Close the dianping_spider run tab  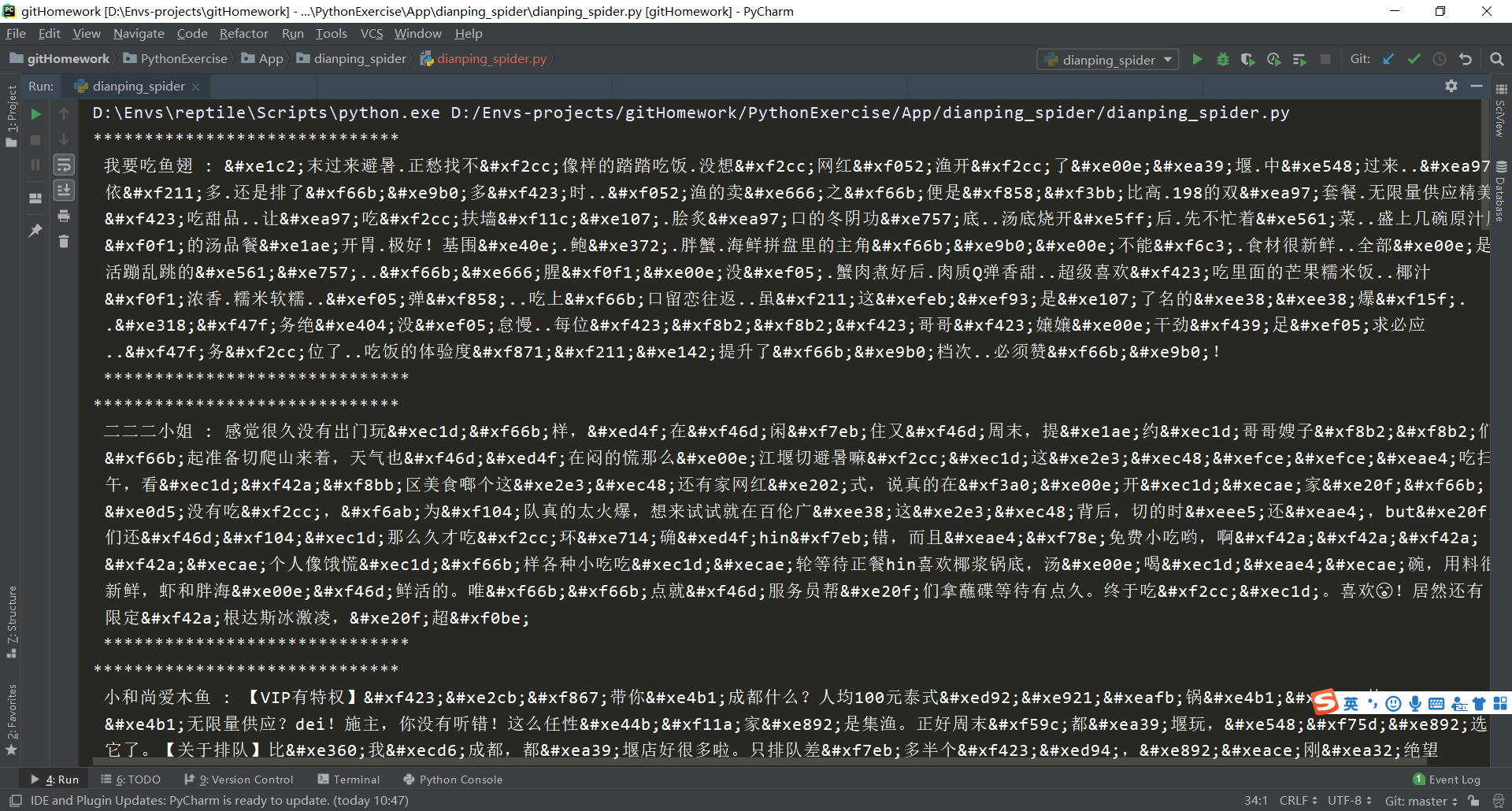(196, 87)
